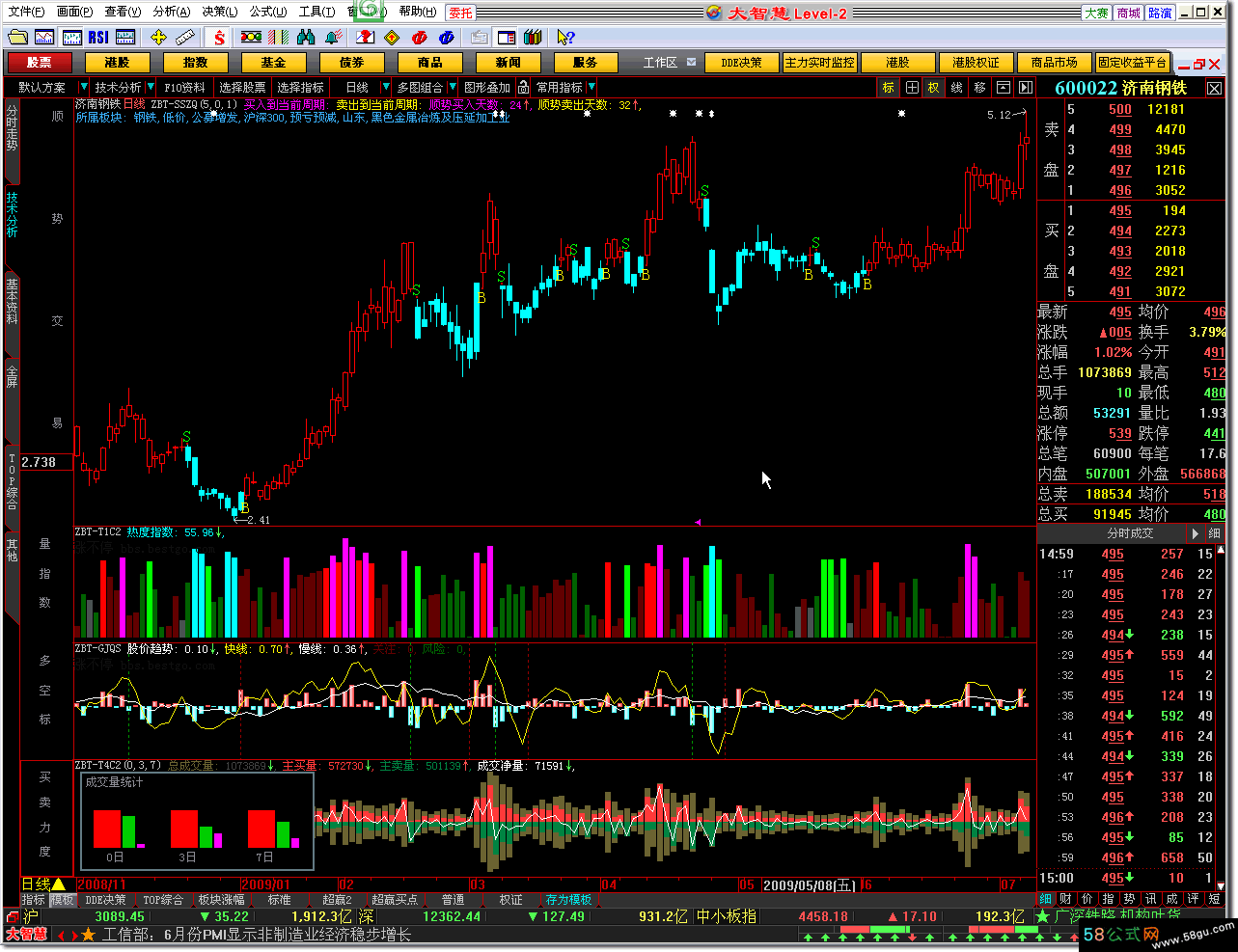
Task: Close the 600022 济南钢铁 quote panel
Action: (1214, 88)
